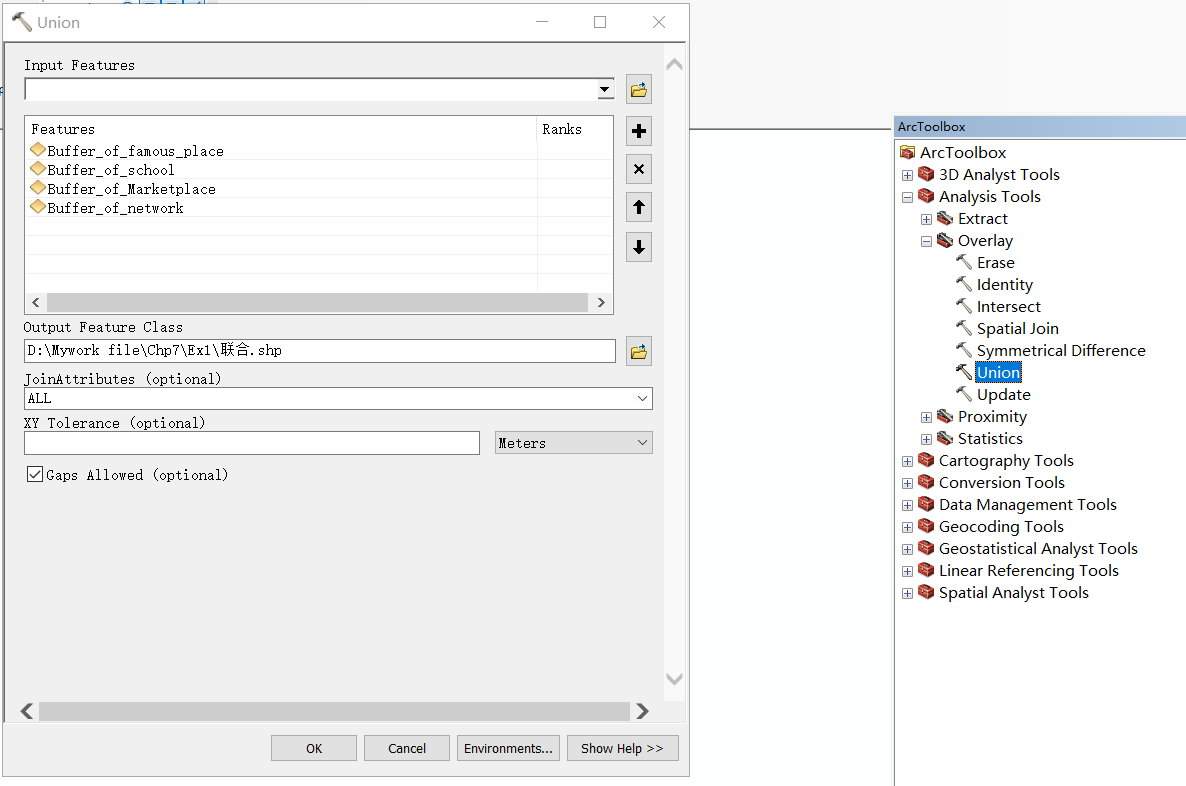Expand the Data Management Tools node
1186x786 pixels.
click(x=907, y=505)
